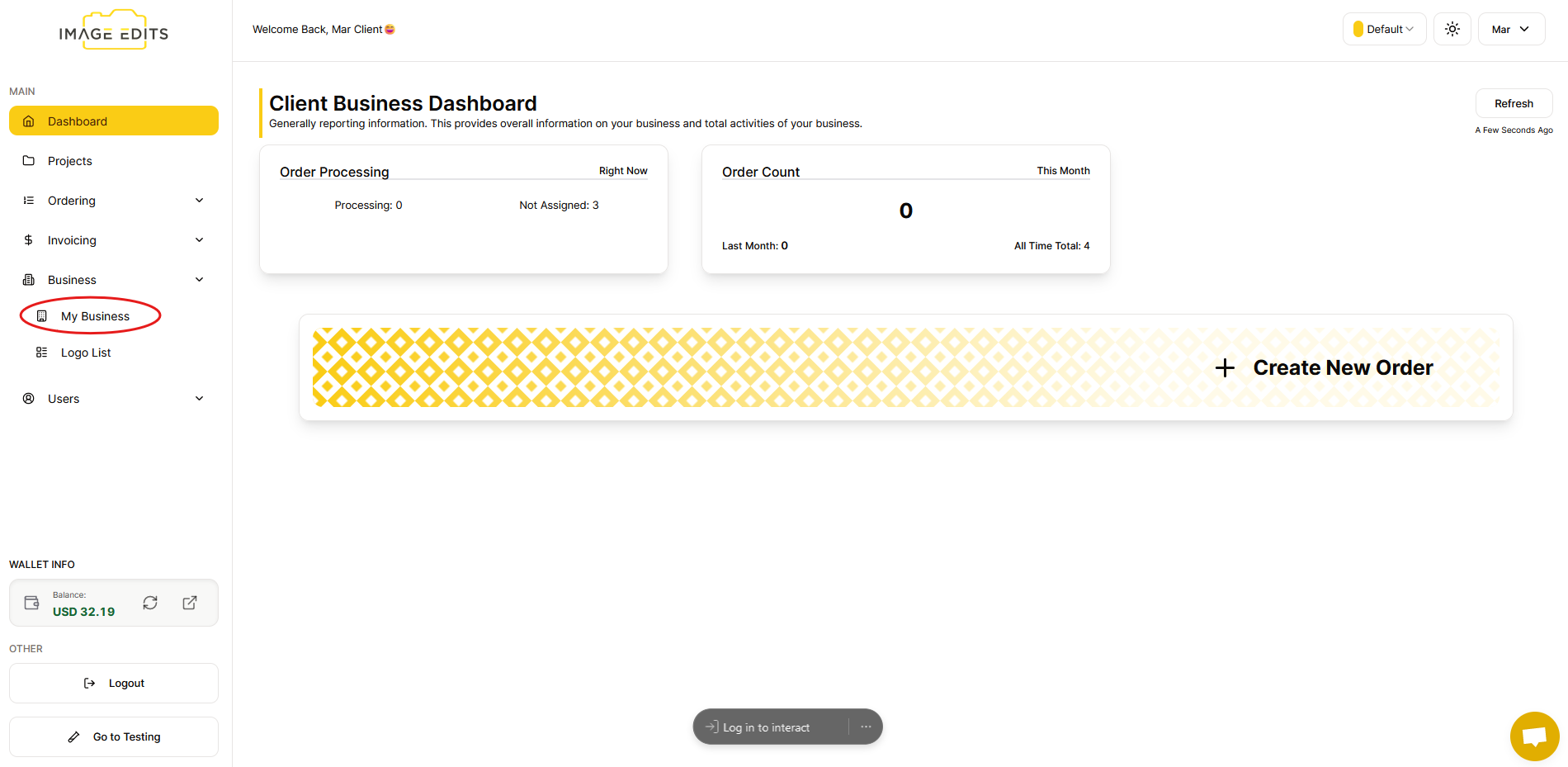
Task: Click the Projects folder icon
Action: pyautogui.click(x=29, y=161)
